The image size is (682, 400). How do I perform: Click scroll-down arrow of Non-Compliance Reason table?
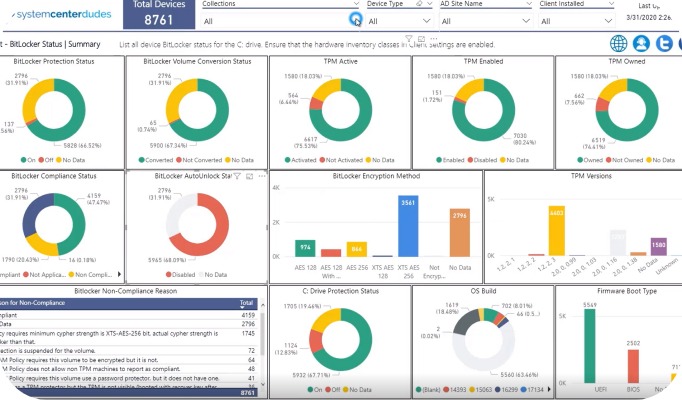pos(263,384)
